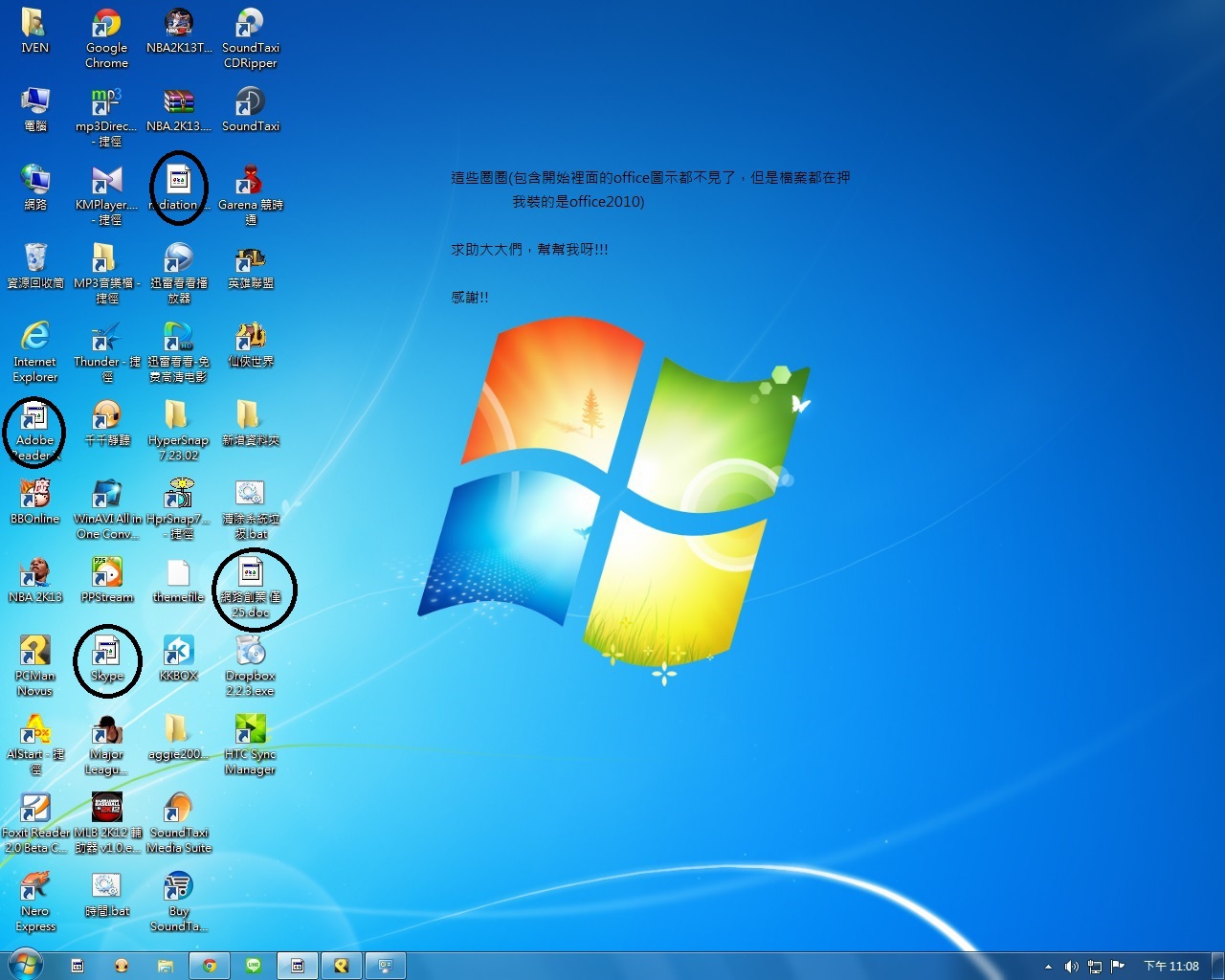
Task: Open the LINE app from the taskbar
Action: coord(254,967)
